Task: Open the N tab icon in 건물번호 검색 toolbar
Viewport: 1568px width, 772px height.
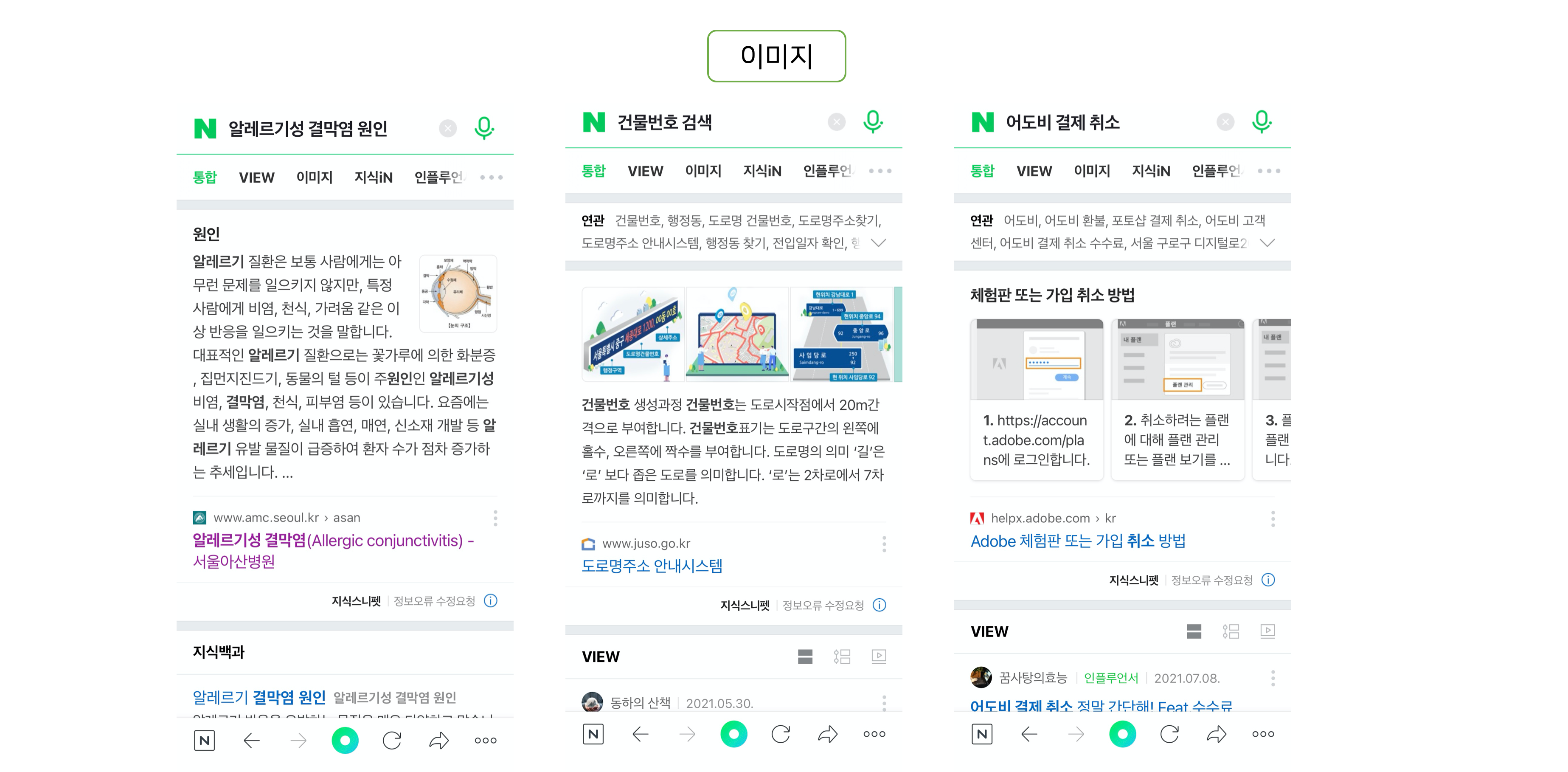Action: pyautogui.click(x=593, y=734)
